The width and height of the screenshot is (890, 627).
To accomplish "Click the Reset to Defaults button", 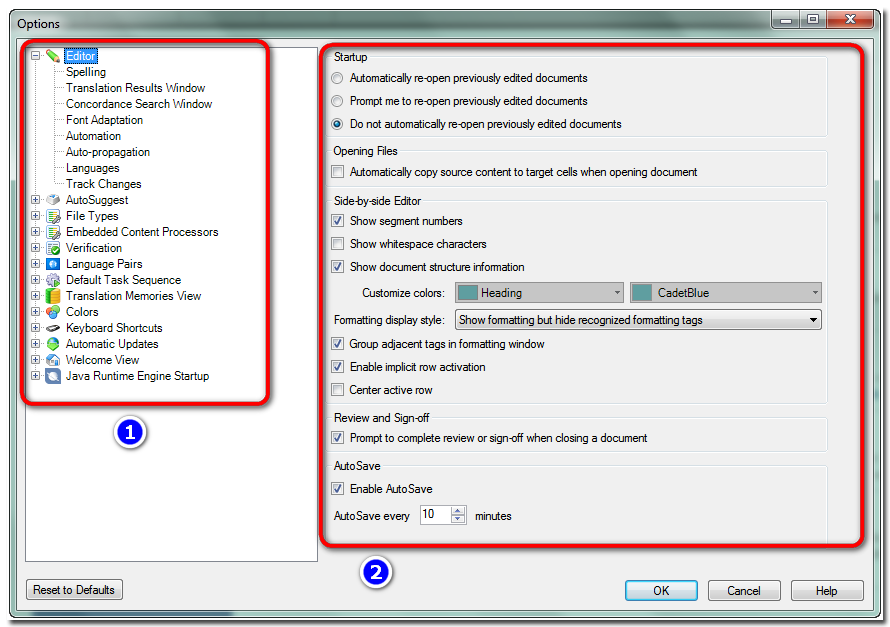I will point(74,590).
